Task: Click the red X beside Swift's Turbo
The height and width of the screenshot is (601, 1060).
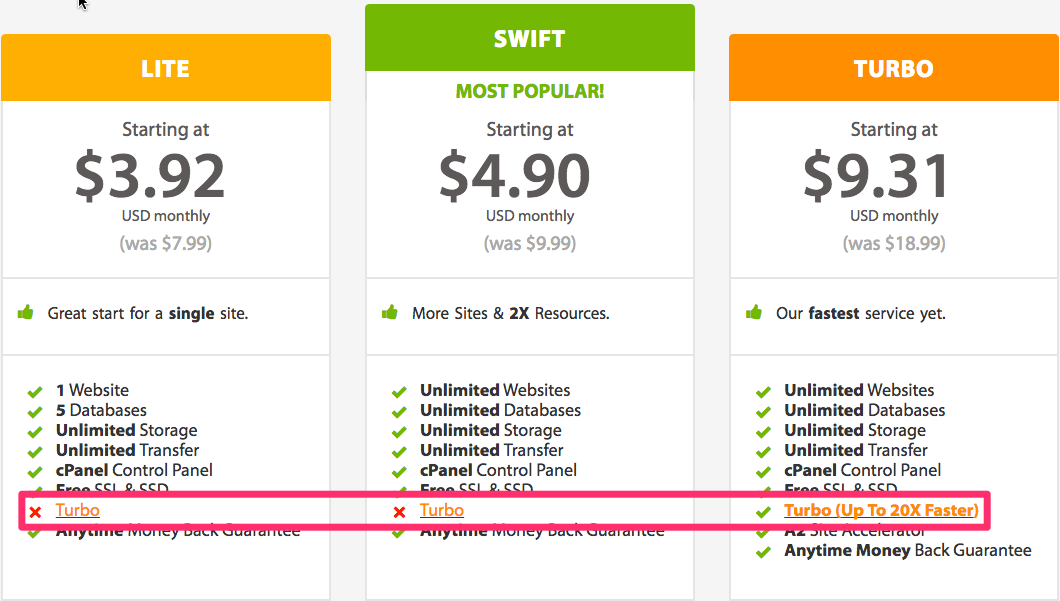Action: (399, 512)
